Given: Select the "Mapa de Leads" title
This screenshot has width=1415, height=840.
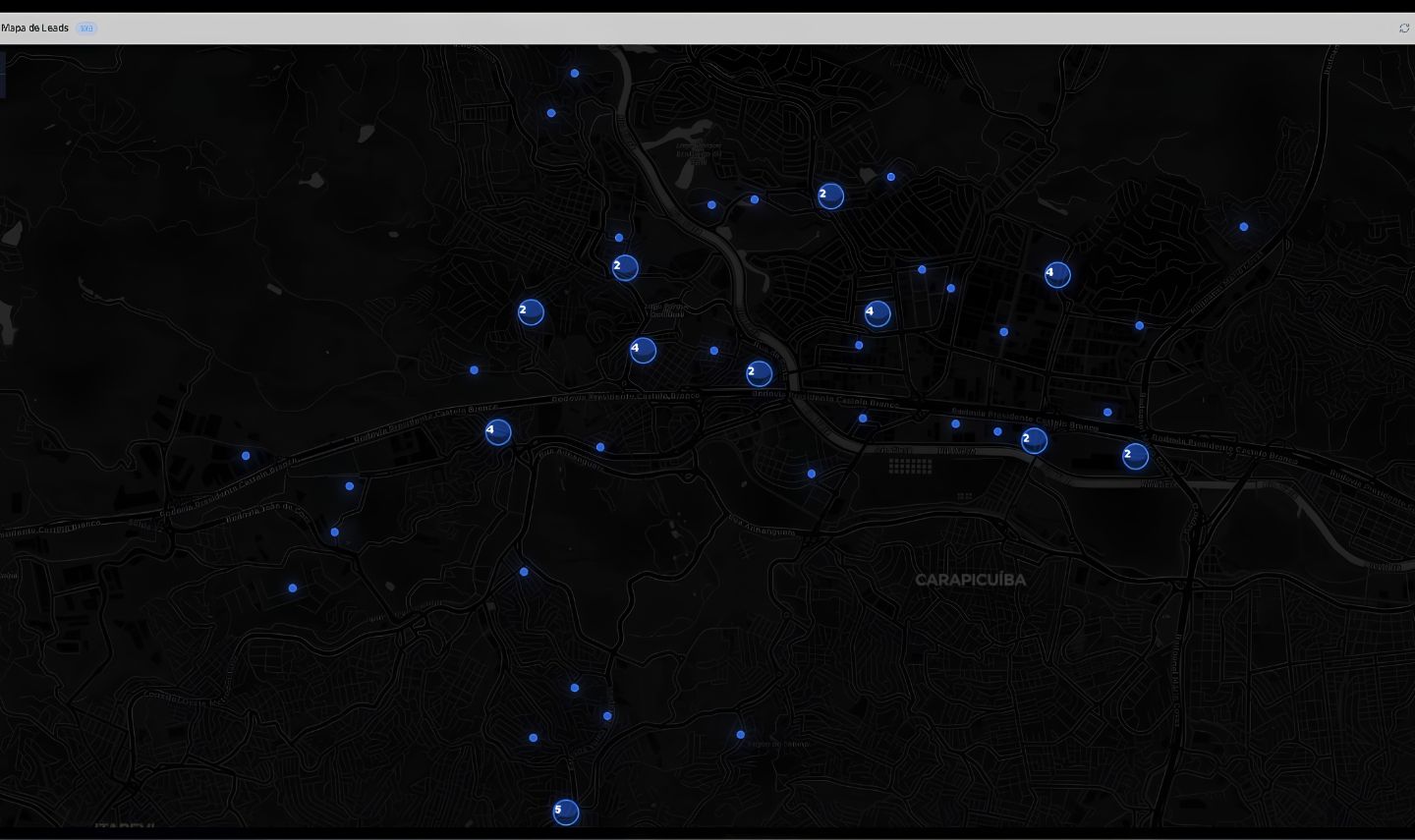Looking at the screenshot, I should [x=35, y=28].
